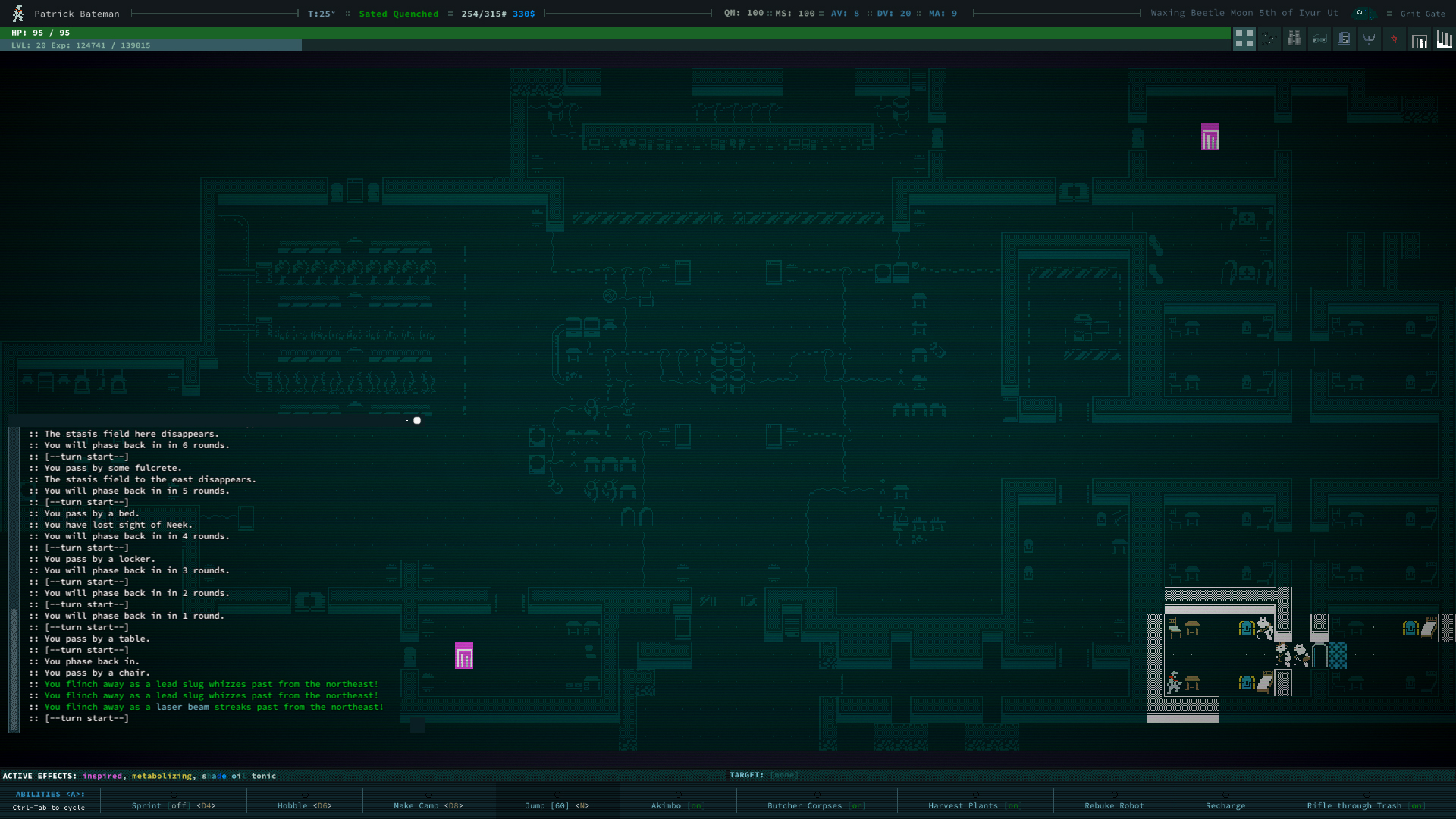Click the glasses icon in top toolbar
The width and height of the screenshot is (1456, 819).
click(1319, 39)
